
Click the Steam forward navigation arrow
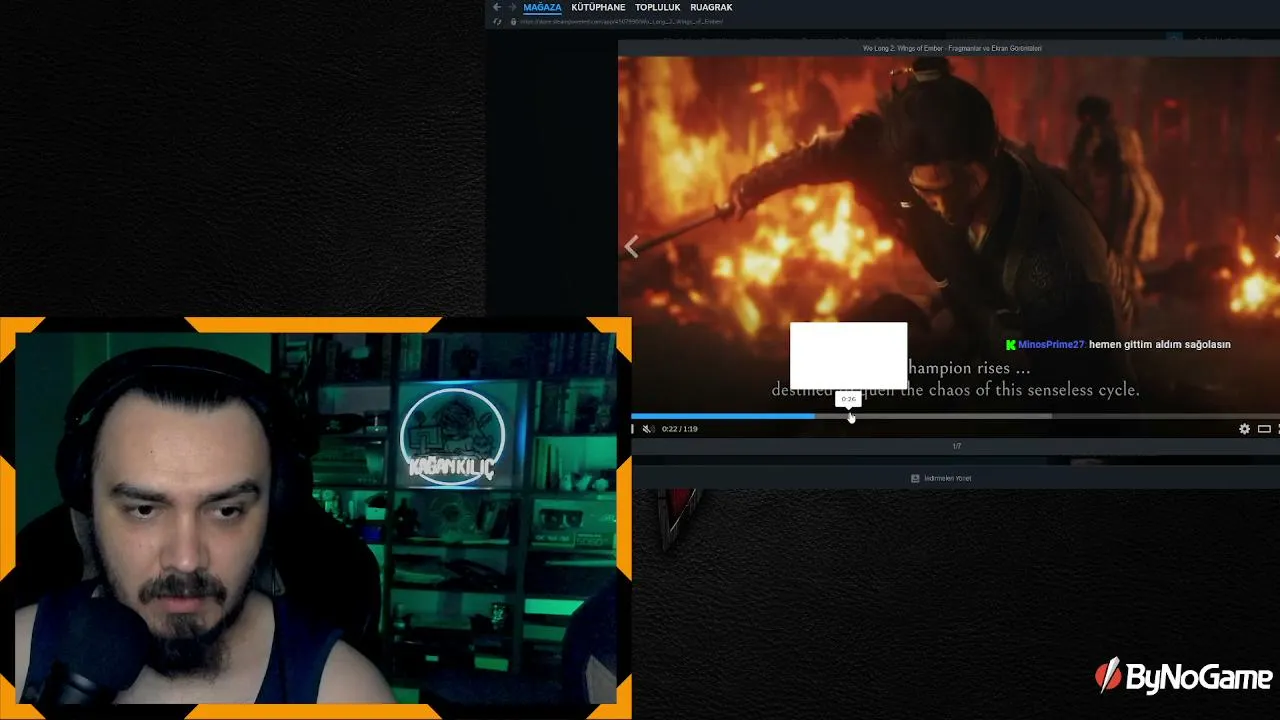pos(512,7)
